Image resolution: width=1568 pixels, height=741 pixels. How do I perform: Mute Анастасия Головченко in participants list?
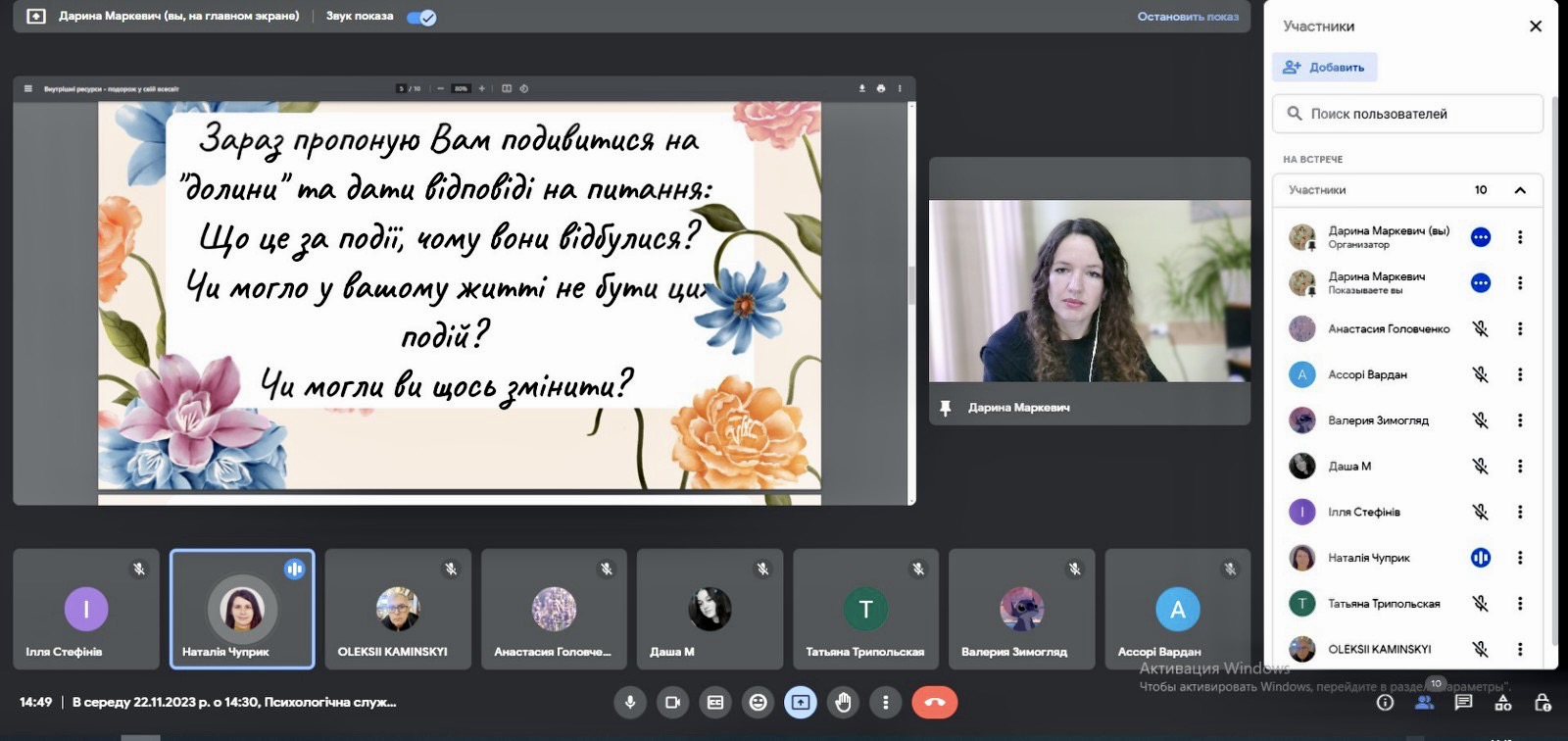[x=1480, y=329]
